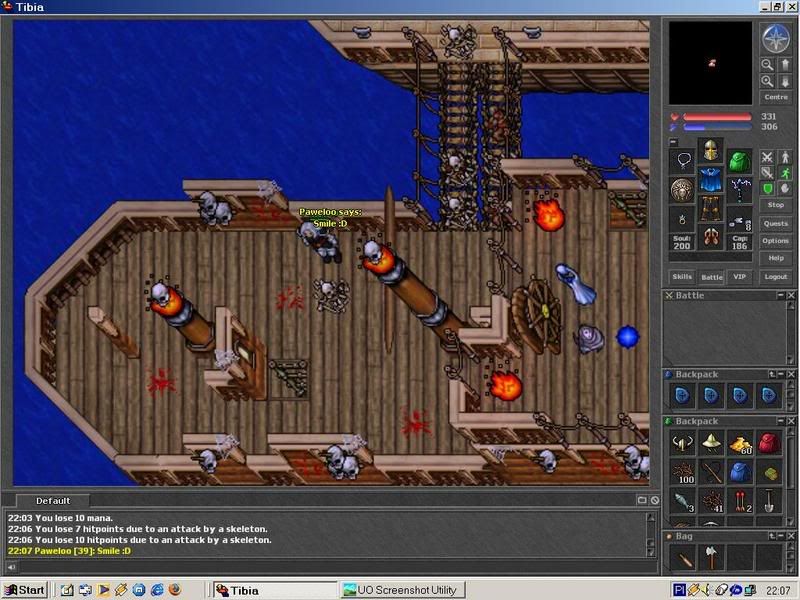This screenshot has width=800, height=600.
Task: Close the Bag panel
Action: (791, 536)
